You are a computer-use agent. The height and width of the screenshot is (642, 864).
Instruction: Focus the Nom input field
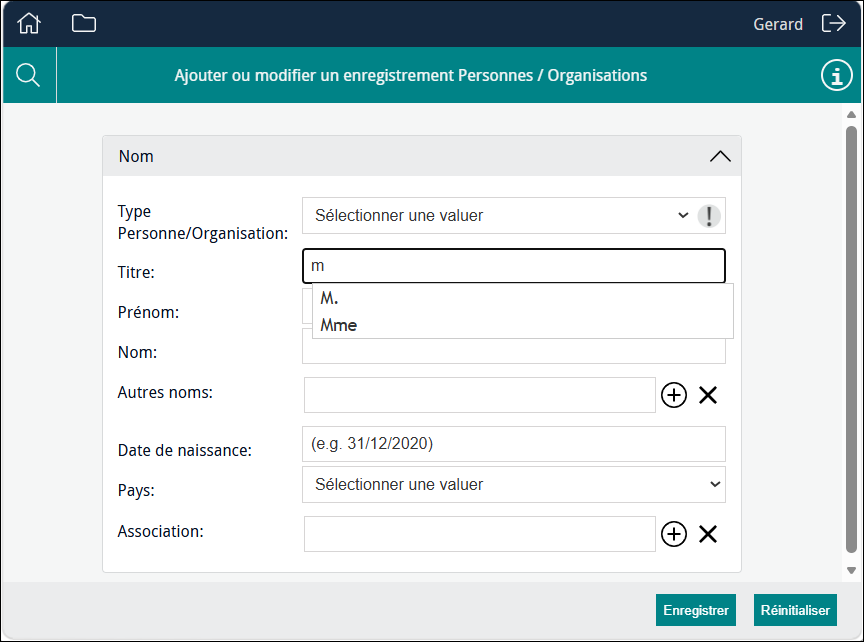coord(514,352)
